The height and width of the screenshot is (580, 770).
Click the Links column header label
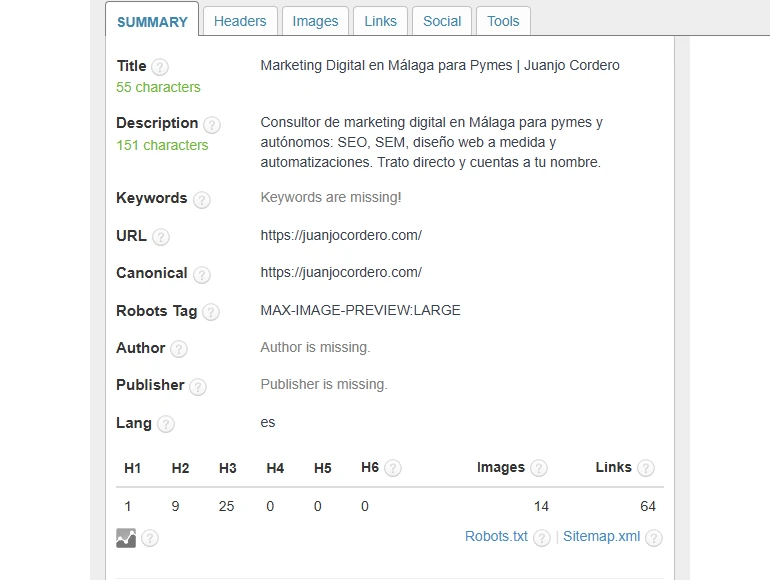pos(613,468)
